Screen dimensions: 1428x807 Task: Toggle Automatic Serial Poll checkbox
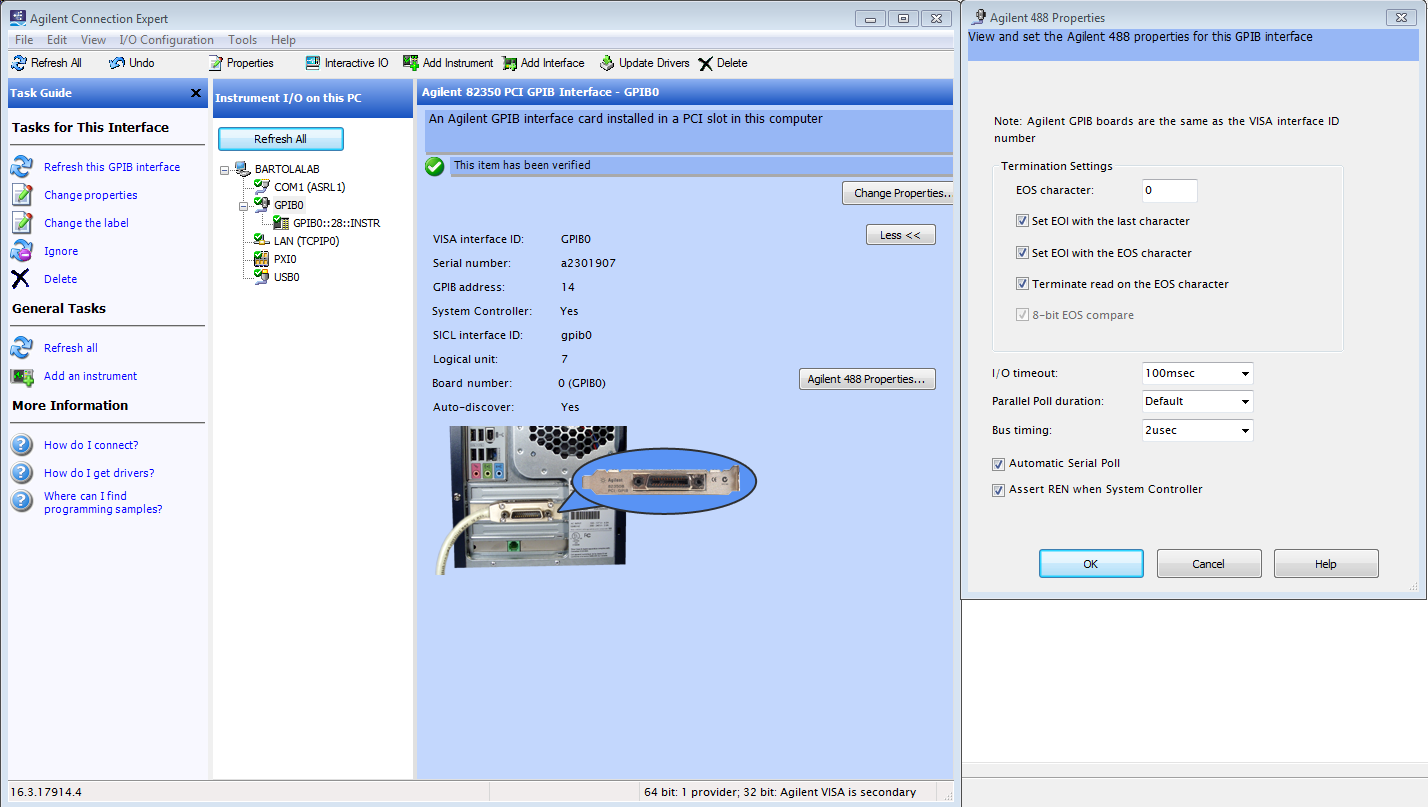tap(998, 464)
